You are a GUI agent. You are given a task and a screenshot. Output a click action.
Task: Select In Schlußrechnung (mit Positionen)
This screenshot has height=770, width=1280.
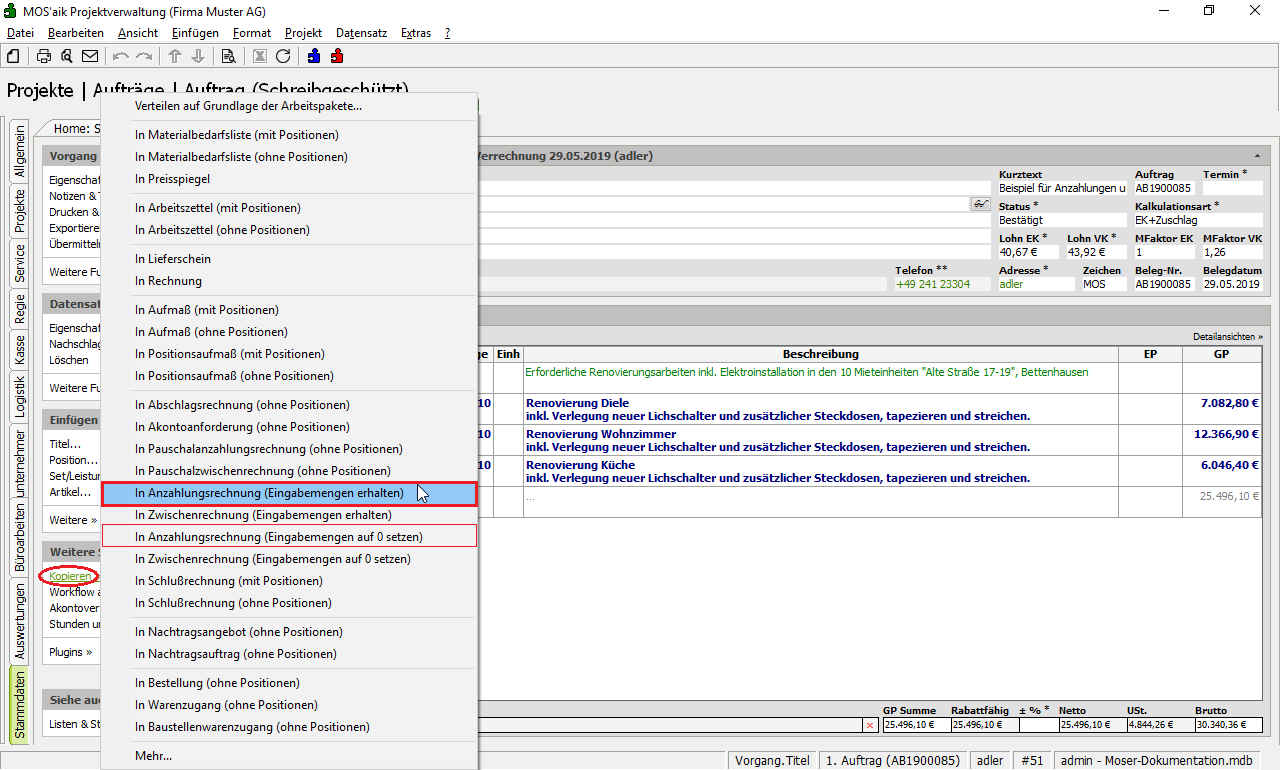pos(229,581)
